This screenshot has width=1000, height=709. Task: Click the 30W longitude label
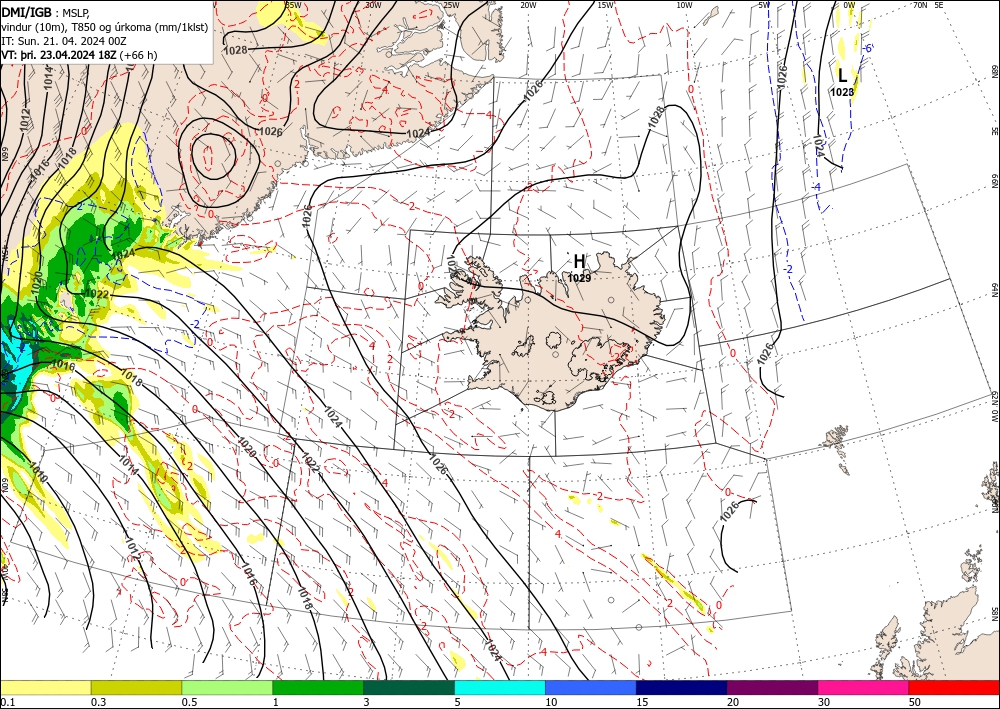tap(373, 5)
